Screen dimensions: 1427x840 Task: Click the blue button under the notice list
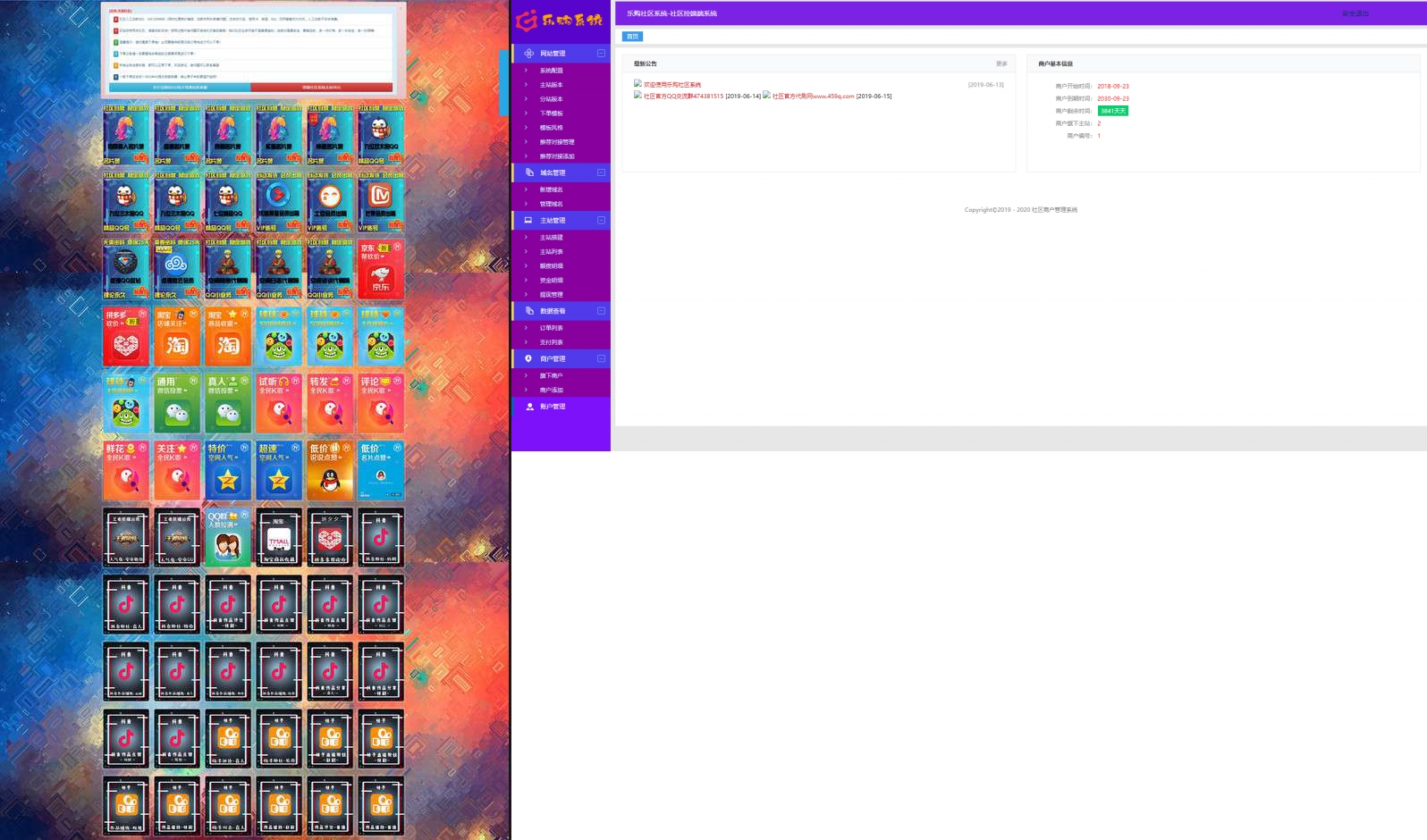click(180, 88)
